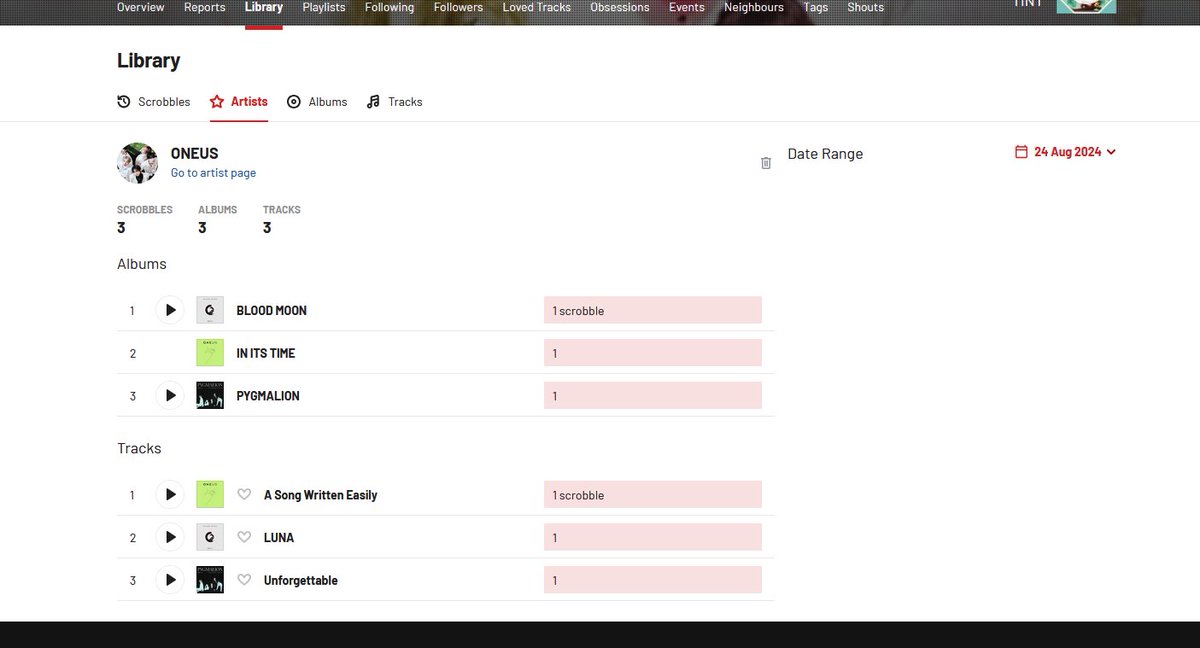Click cover art beside A Song Written Easily

(210, 495)
